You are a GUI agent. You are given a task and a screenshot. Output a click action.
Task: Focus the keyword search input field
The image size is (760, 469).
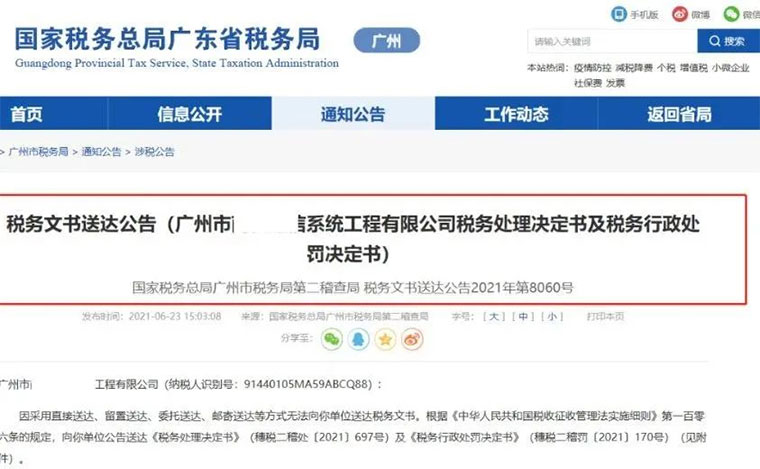(x=612, y=41)
